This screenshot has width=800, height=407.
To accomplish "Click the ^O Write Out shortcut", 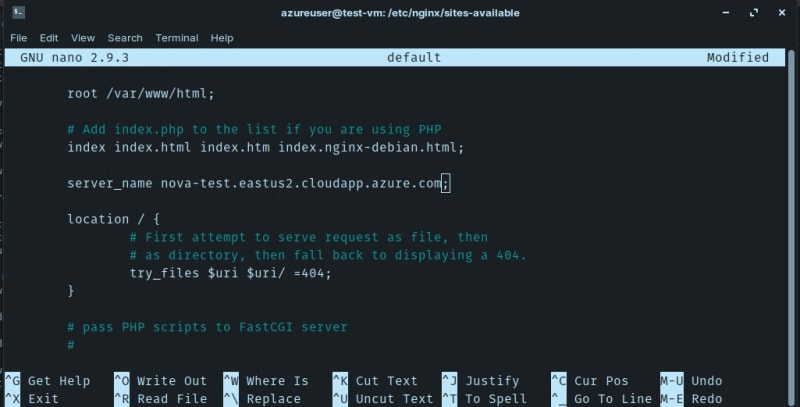I will pyautogui.click(x=161, y=381).
